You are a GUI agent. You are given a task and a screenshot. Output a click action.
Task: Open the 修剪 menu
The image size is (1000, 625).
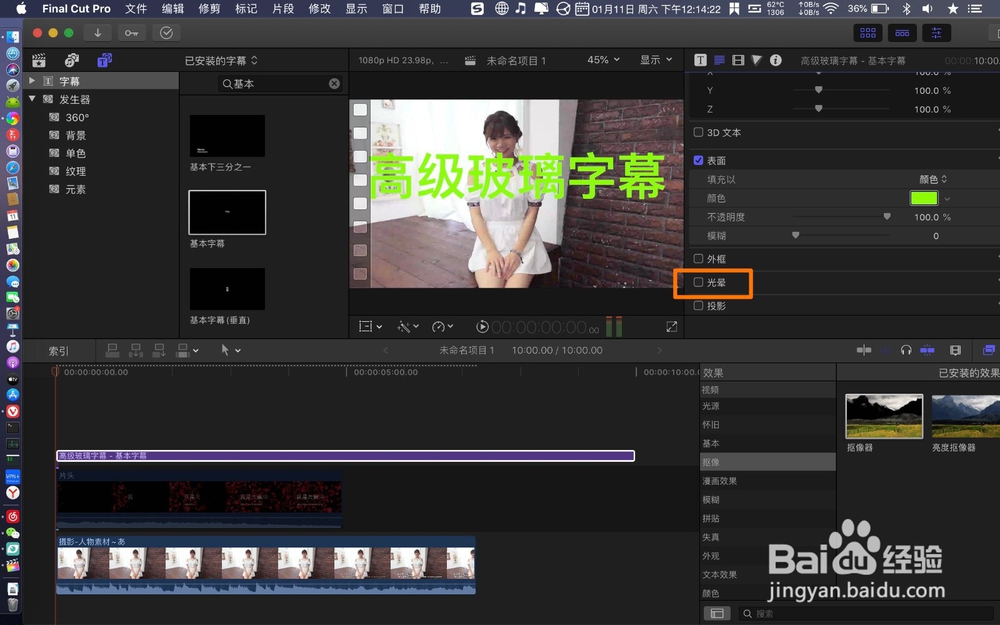(x=209, y=8)
